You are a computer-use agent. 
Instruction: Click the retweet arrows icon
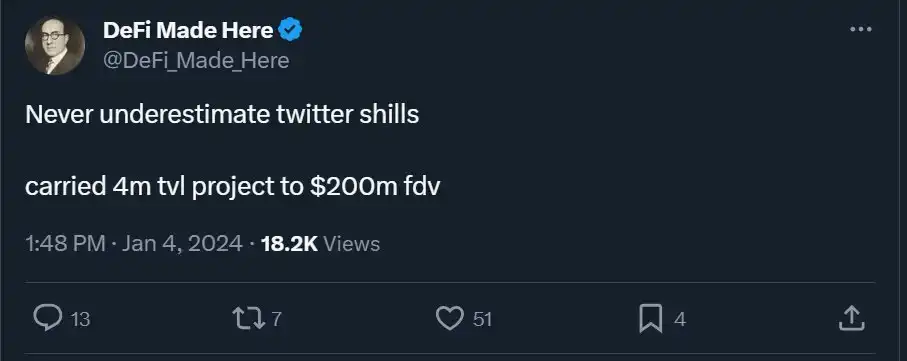point(247,318)
